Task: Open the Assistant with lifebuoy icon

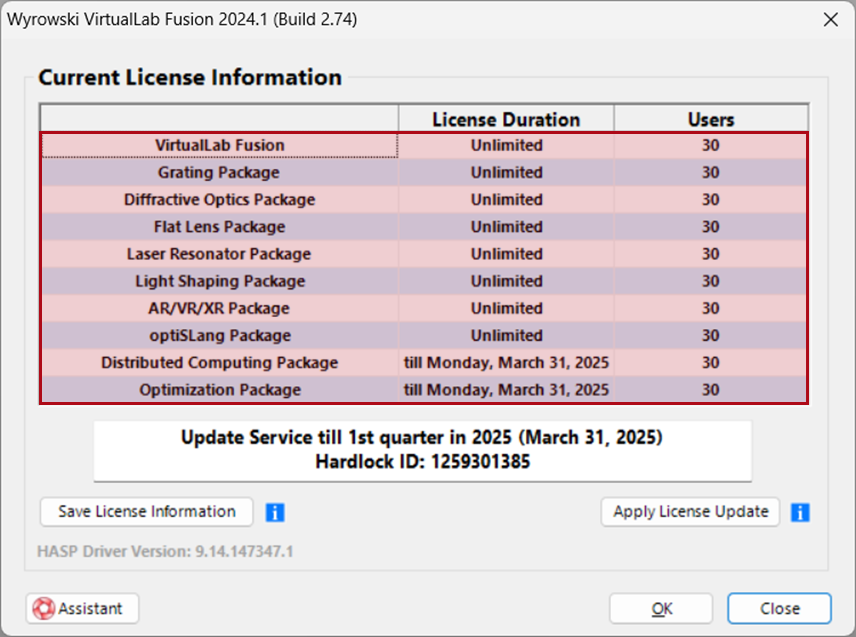Action: pyautogui.click(x=82, y=608)
